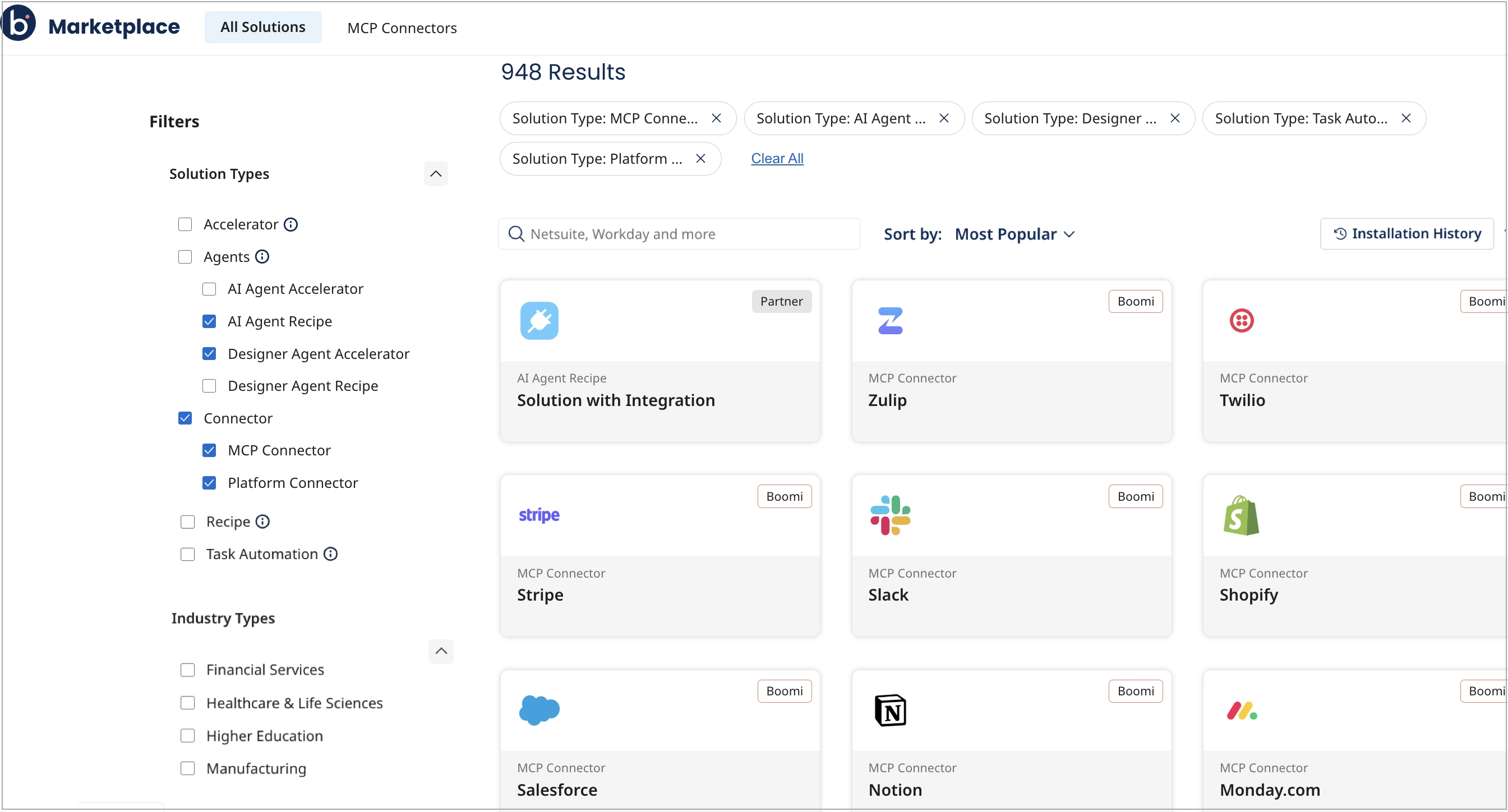The width and height of the screenshot is (1508, 812).
Task: Open the Solution with Integration card
Action: [x=660, y=361]
